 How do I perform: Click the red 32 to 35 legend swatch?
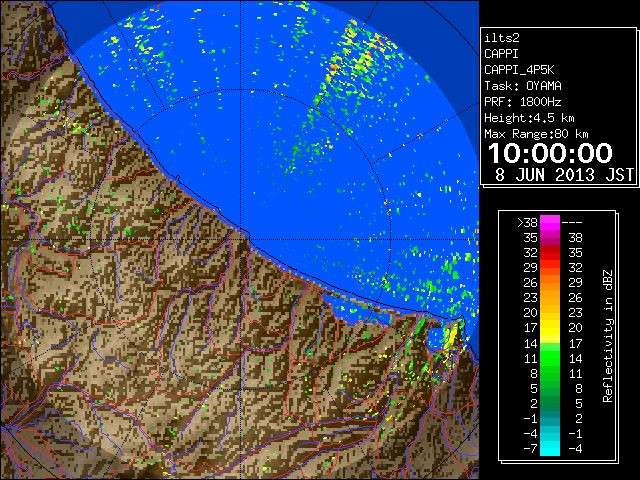click(x=550, y=253)
